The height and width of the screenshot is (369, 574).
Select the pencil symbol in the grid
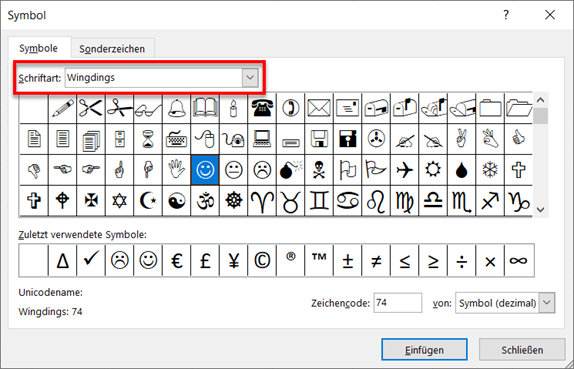63,108
